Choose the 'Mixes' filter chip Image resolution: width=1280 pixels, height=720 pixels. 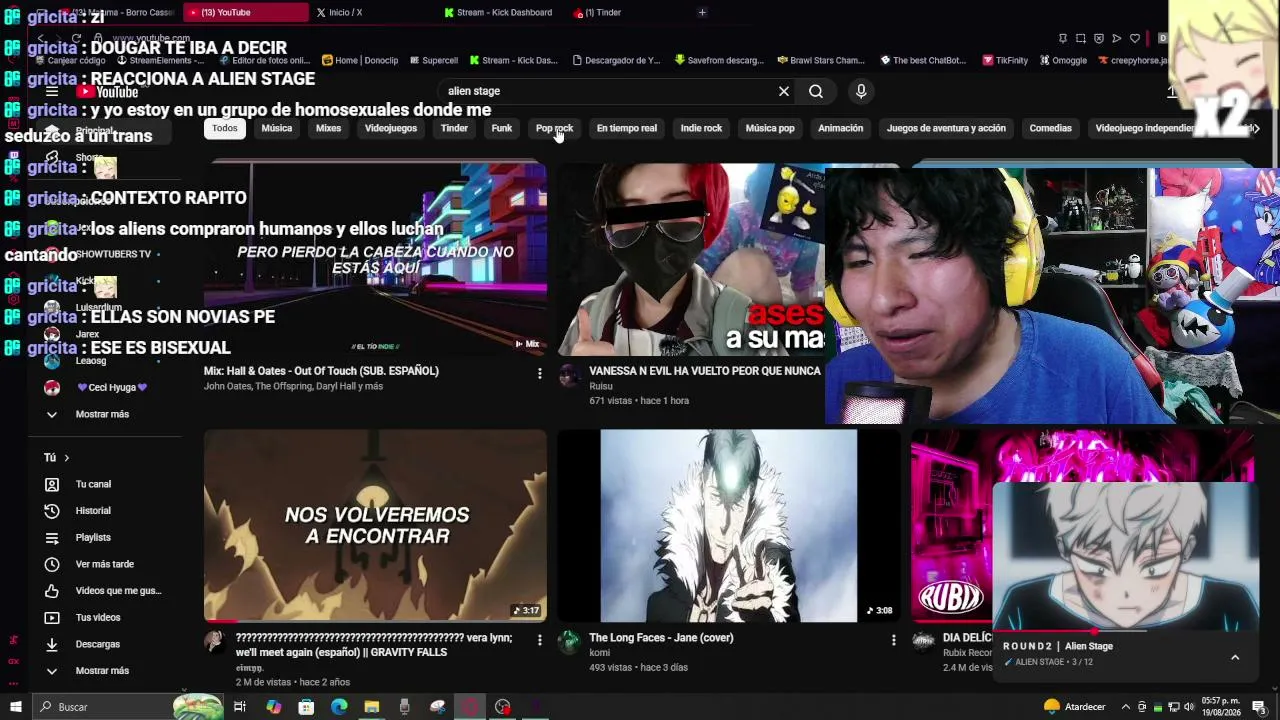328,128
